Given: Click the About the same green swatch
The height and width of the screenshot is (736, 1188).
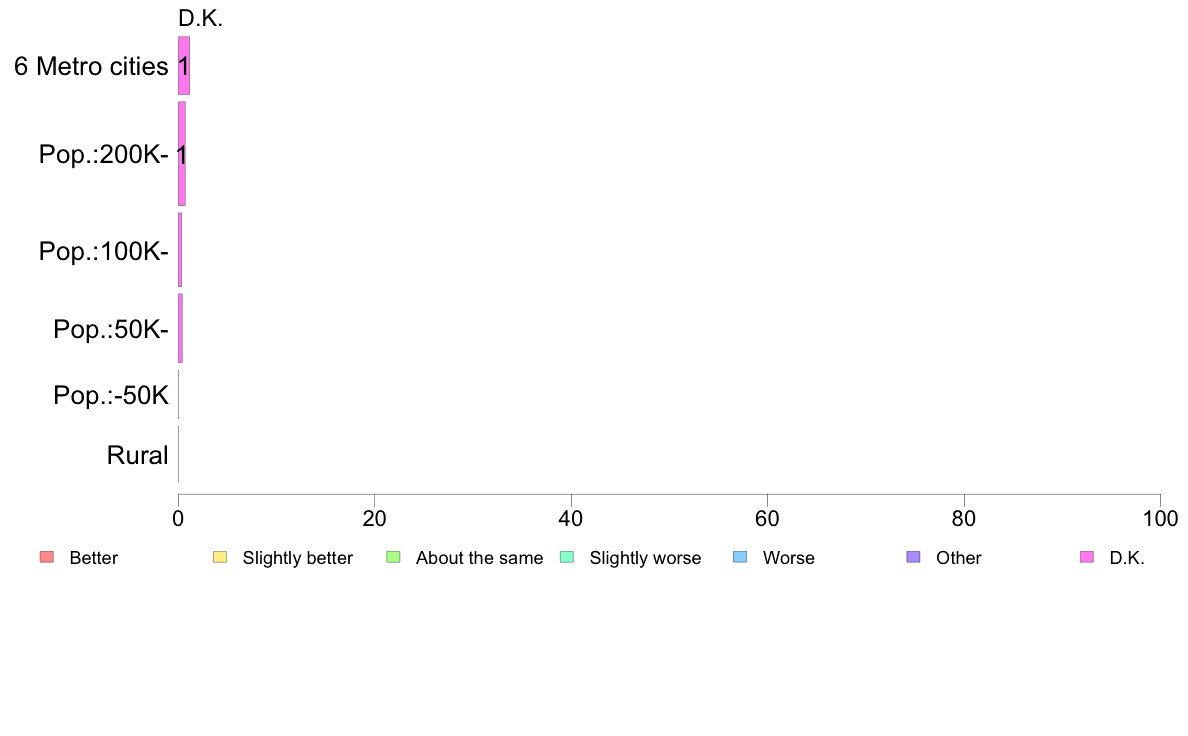Looking at the screenshot, I should tap(393, 557).
